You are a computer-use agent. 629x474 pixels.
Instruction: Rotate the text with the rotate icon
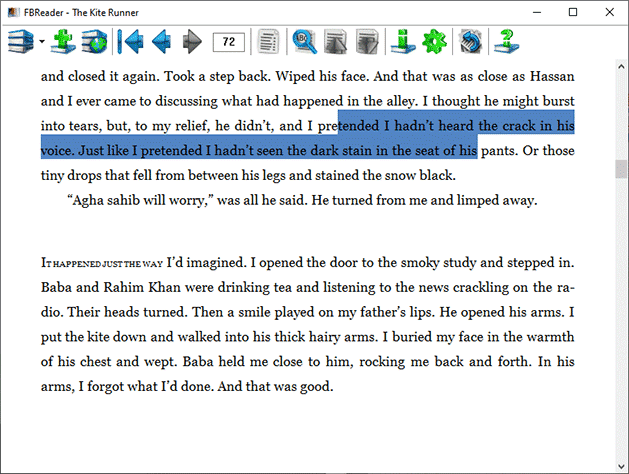[470, 41]
